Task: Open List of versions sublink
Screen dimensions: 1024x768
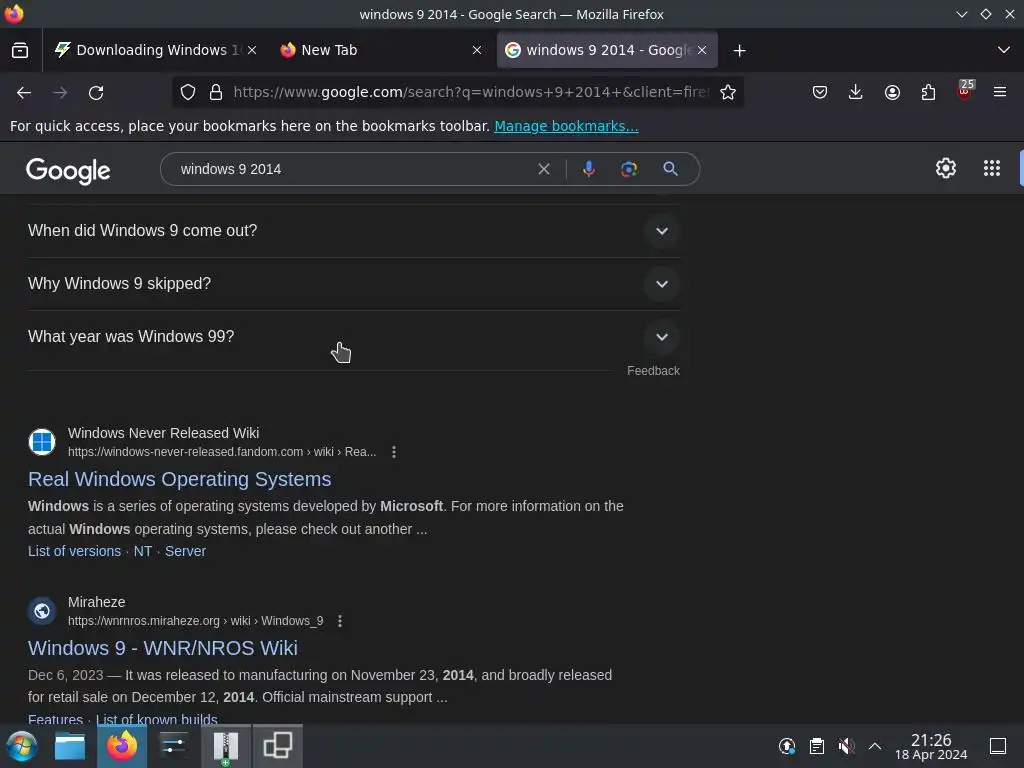Action: tap(74, 551)
